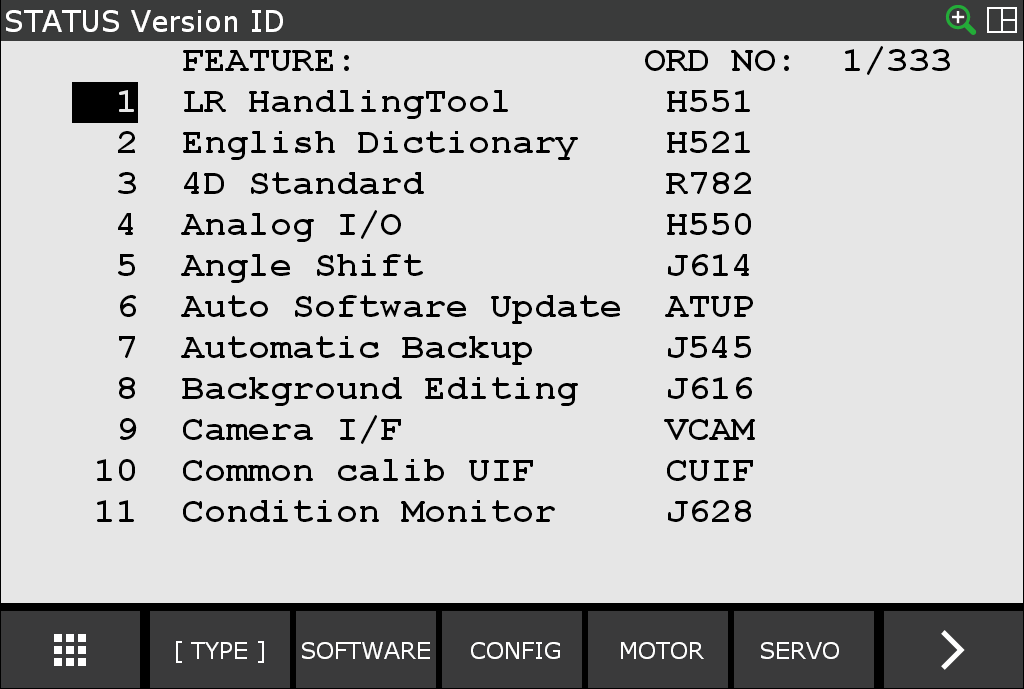
Task: Select the Condition Monitor row
Action: pyautogui.click(x=367, y=511)
